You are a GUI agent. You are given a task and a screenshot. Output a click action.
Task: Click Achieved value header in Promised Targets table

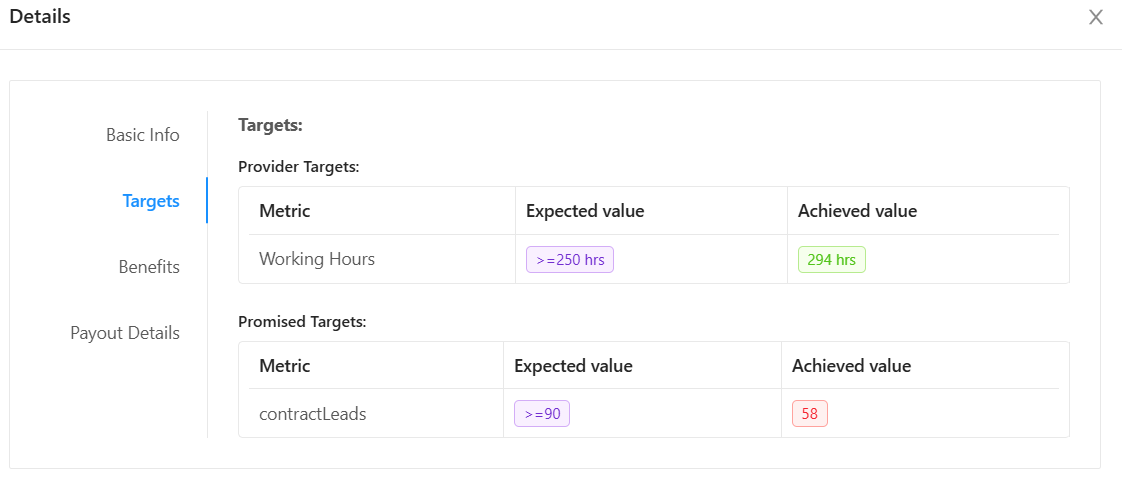pyautogui.click(x=851, y=366)
